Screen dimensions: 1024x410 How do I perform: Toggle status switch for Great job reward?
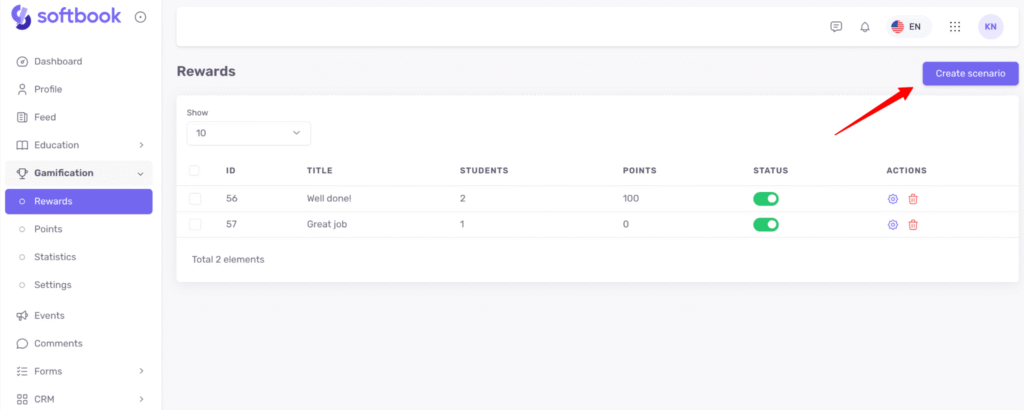coord(766,224)
